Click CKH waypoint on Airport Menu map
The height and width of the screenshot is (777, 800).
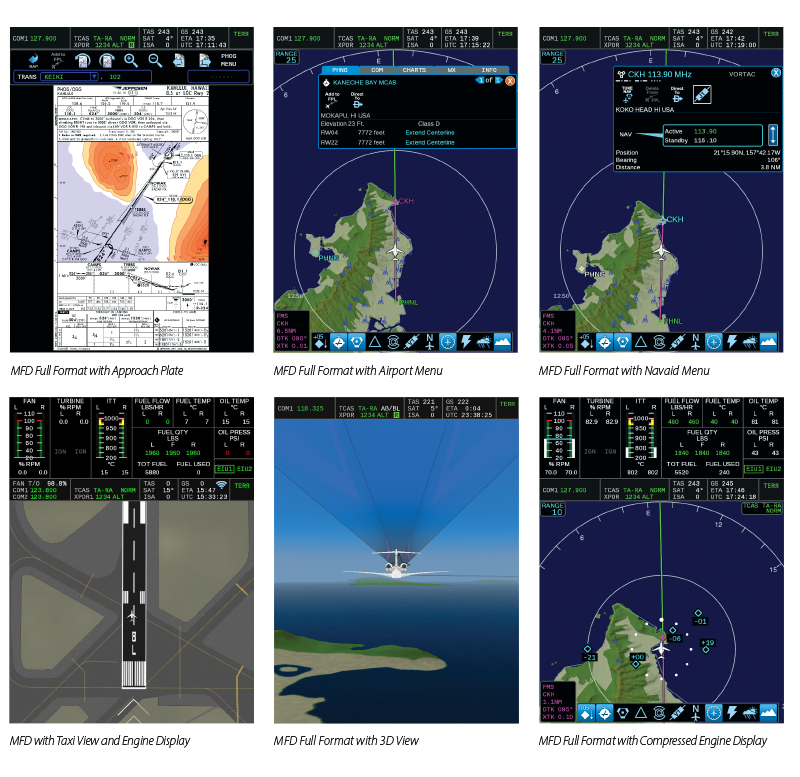[395, 202]
